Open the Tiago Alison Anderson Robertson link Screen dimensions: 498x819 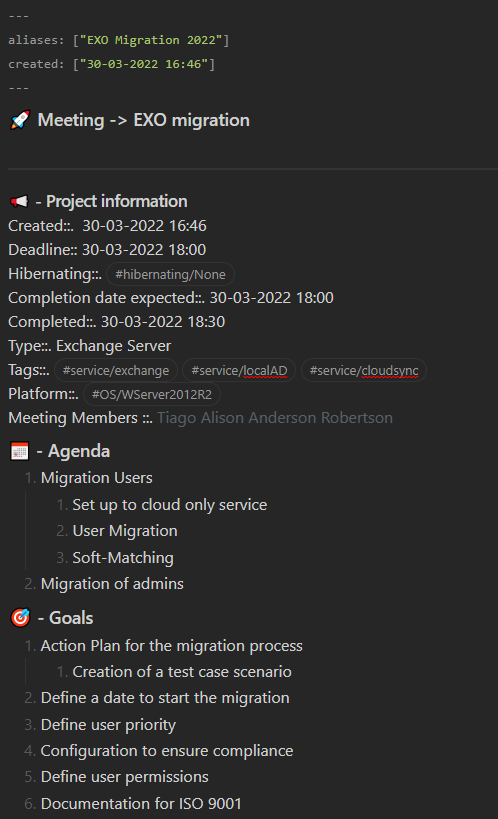pos(275,418)
